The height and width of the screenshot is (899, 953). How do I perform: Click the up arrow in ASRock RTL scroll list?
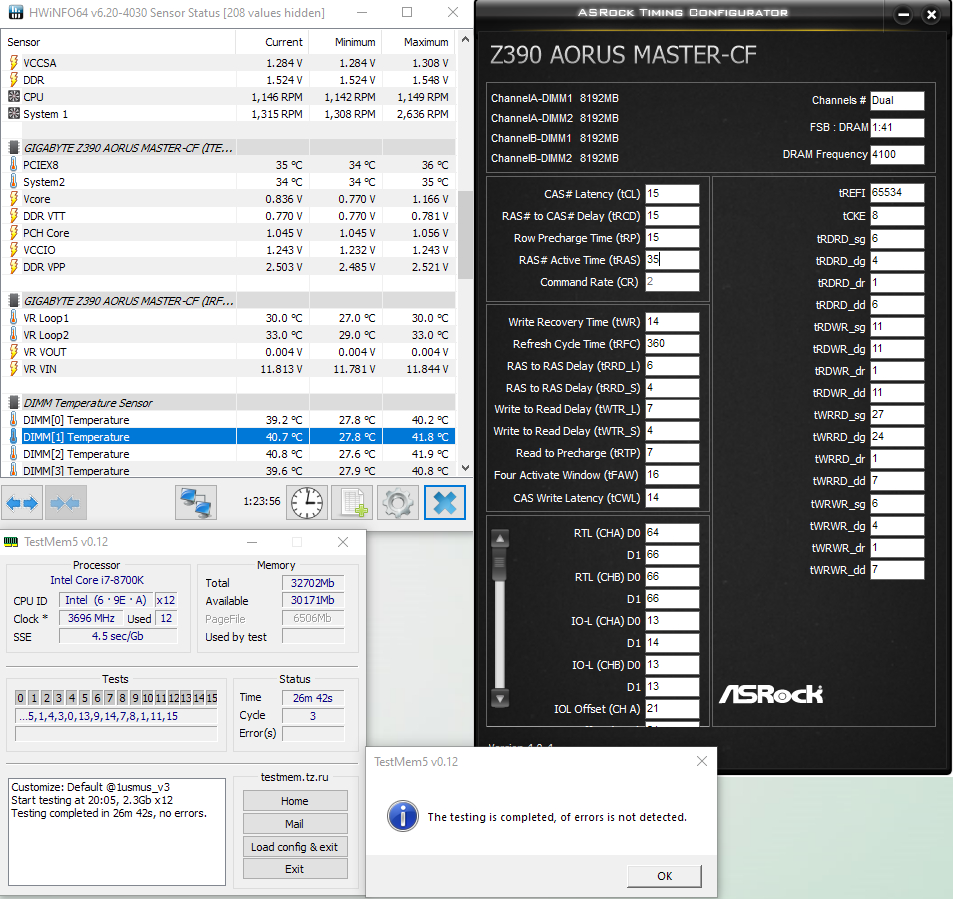[x=500, y=539]
